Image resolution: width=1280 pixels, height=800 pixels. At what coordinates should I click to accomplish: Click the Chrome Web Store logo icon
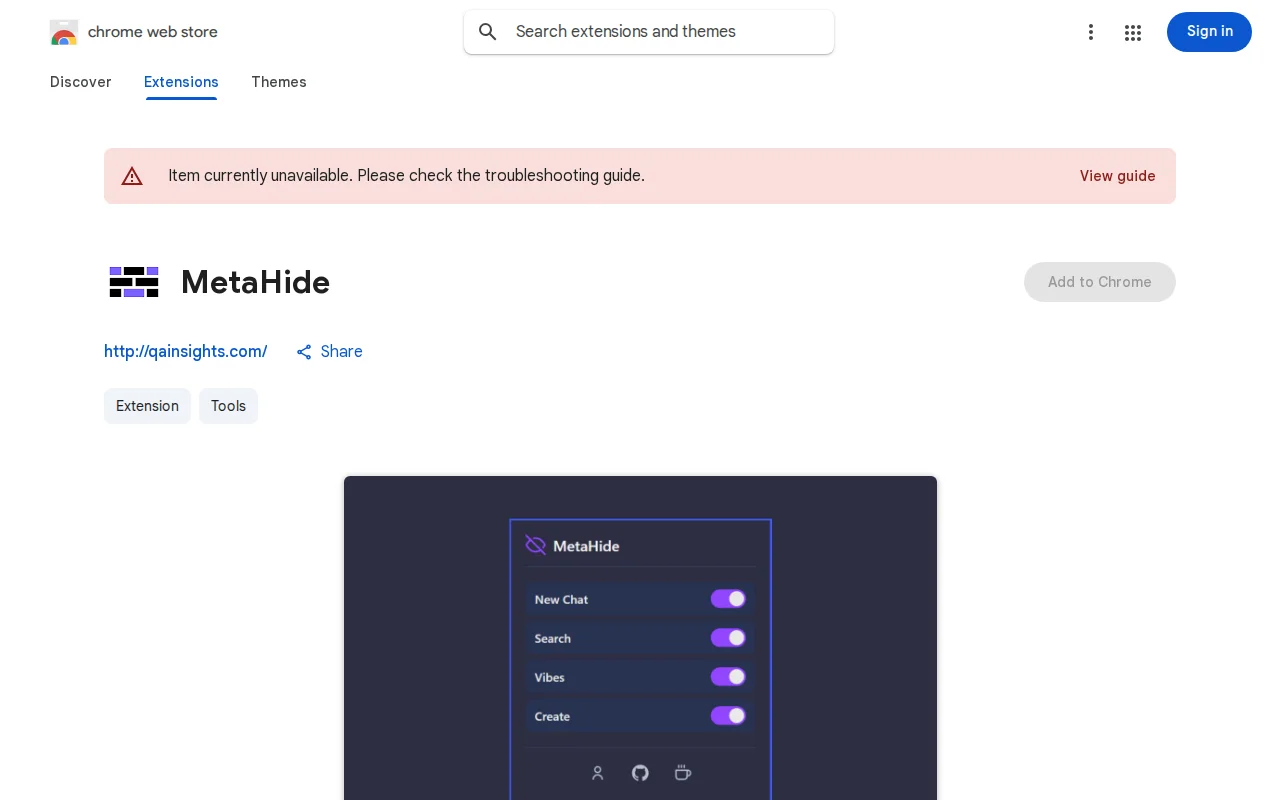(x=64, y=32)
